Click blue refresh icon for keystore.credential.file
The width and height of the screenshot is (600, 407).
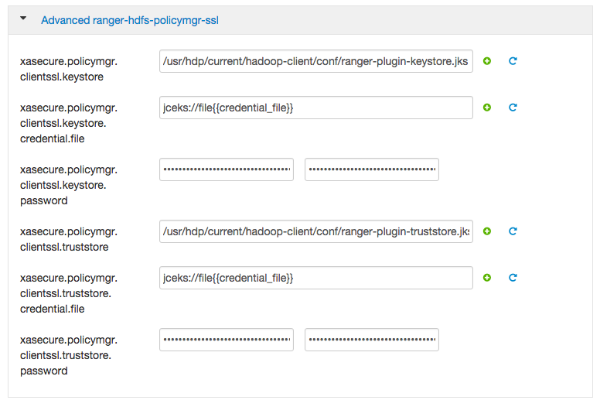tap(512, 107)
